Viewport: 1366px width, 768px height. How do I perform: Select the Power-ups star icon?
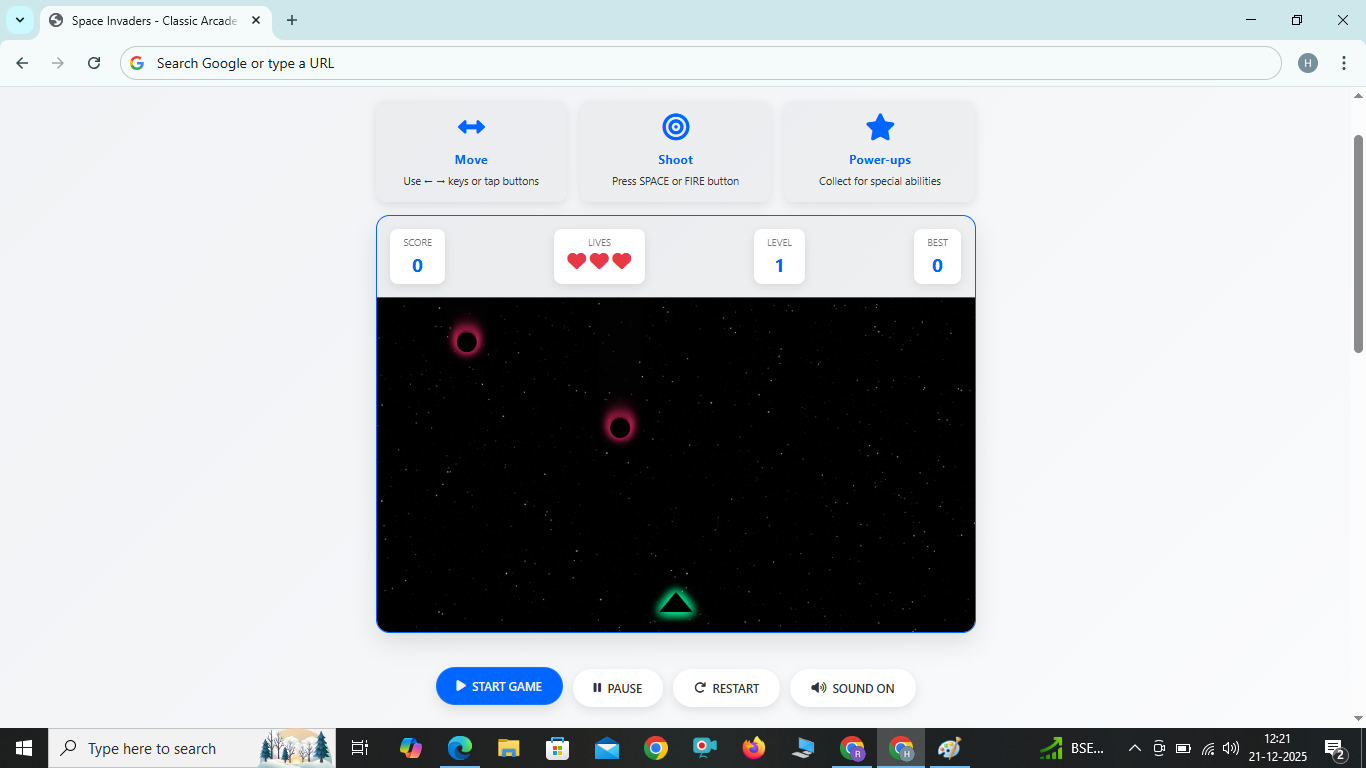(x=879, y=126)
